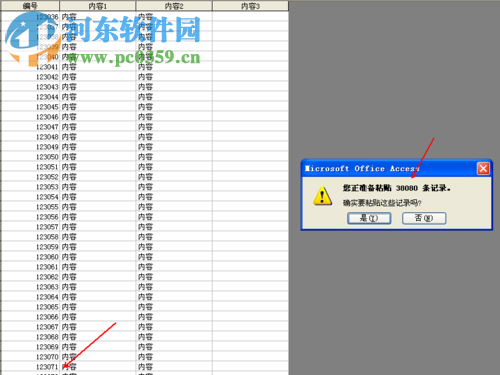Select cell 123049 in 编号 column
Screen dimensions: 500x375
tap(31, 147)
